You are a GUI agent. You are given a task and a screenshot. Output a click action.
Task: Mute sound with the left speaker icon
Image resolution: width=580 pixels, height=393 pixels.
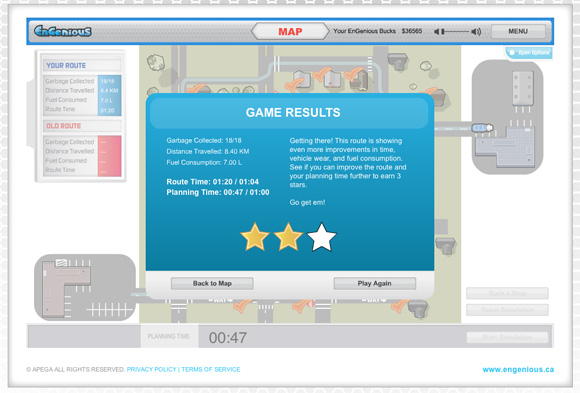pos(436,32)
